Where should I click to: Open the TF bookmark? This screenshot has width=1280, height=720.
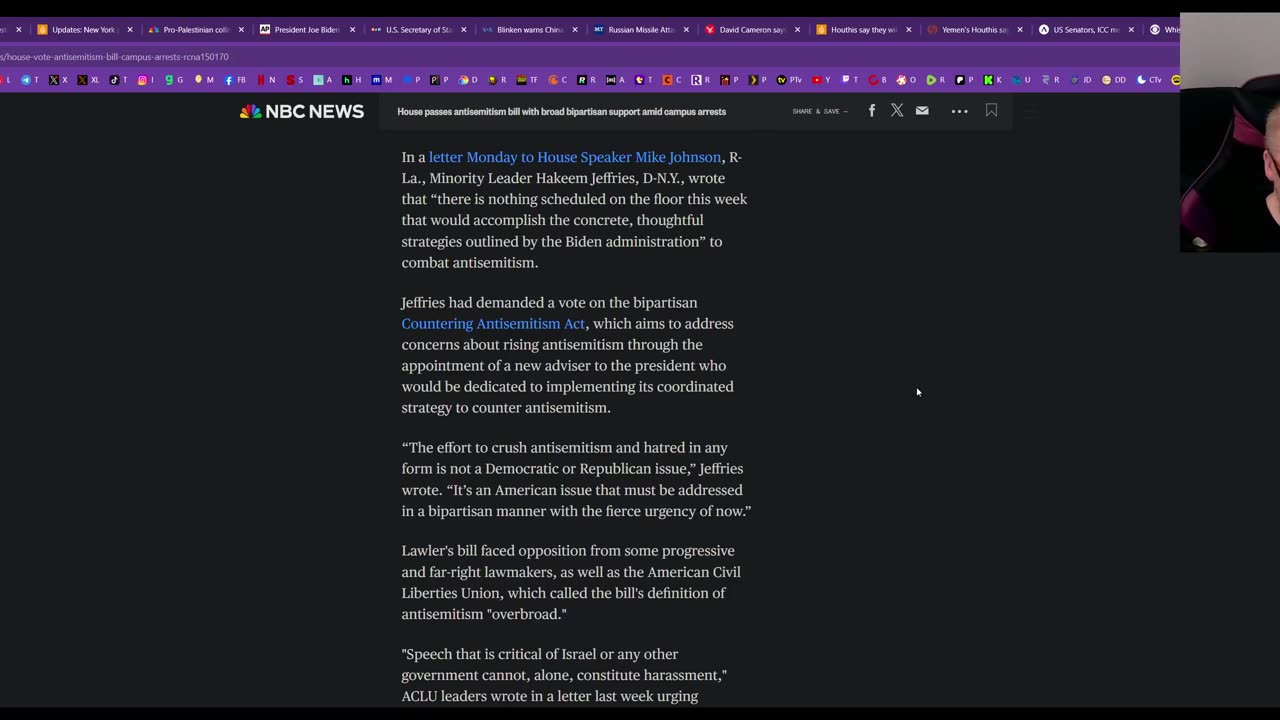pyautogui.click(x=527, y=80)
